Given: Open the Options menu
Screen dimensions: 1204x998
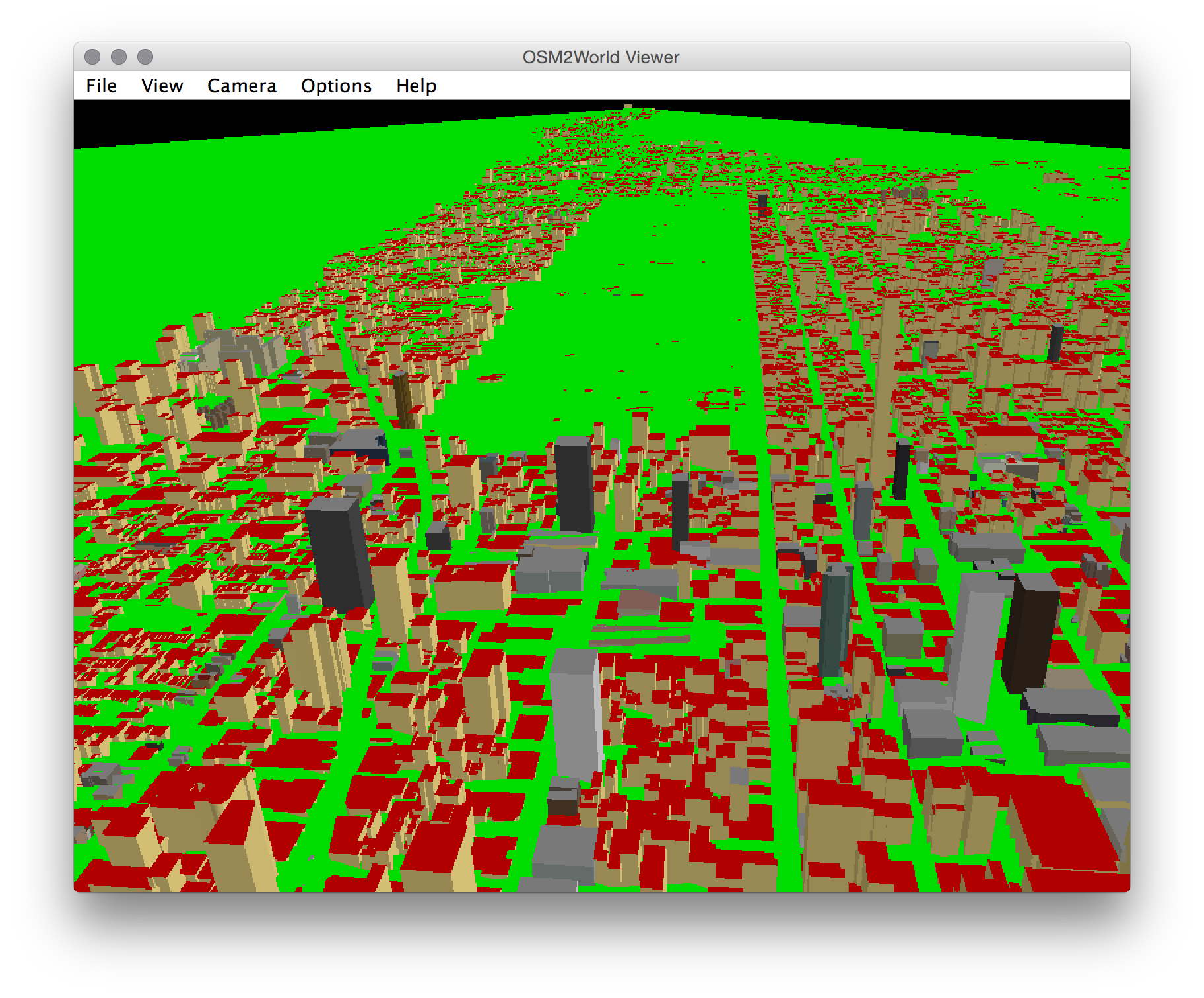Looking at the screenshot, I should click(336, 86).
